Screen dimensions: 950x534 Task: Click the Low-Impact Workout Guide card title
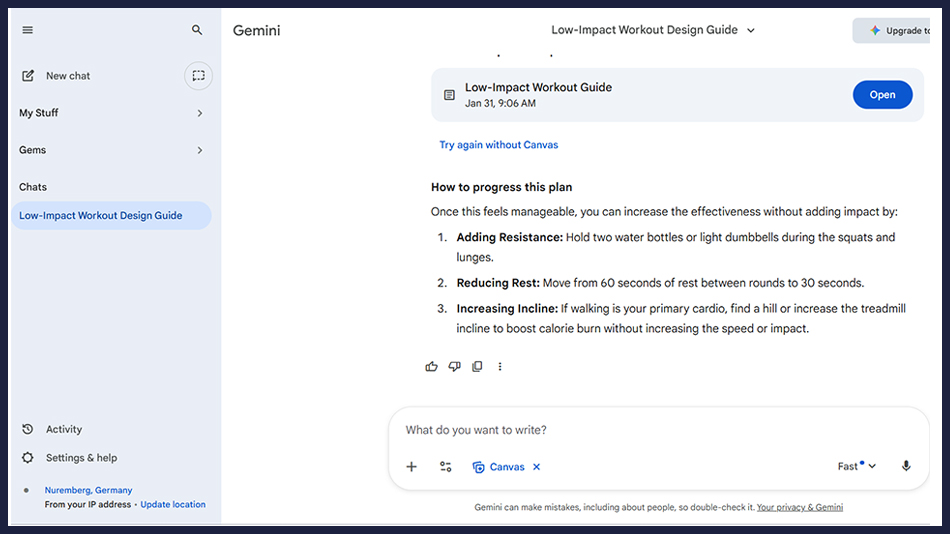click(x=539, y=87)
